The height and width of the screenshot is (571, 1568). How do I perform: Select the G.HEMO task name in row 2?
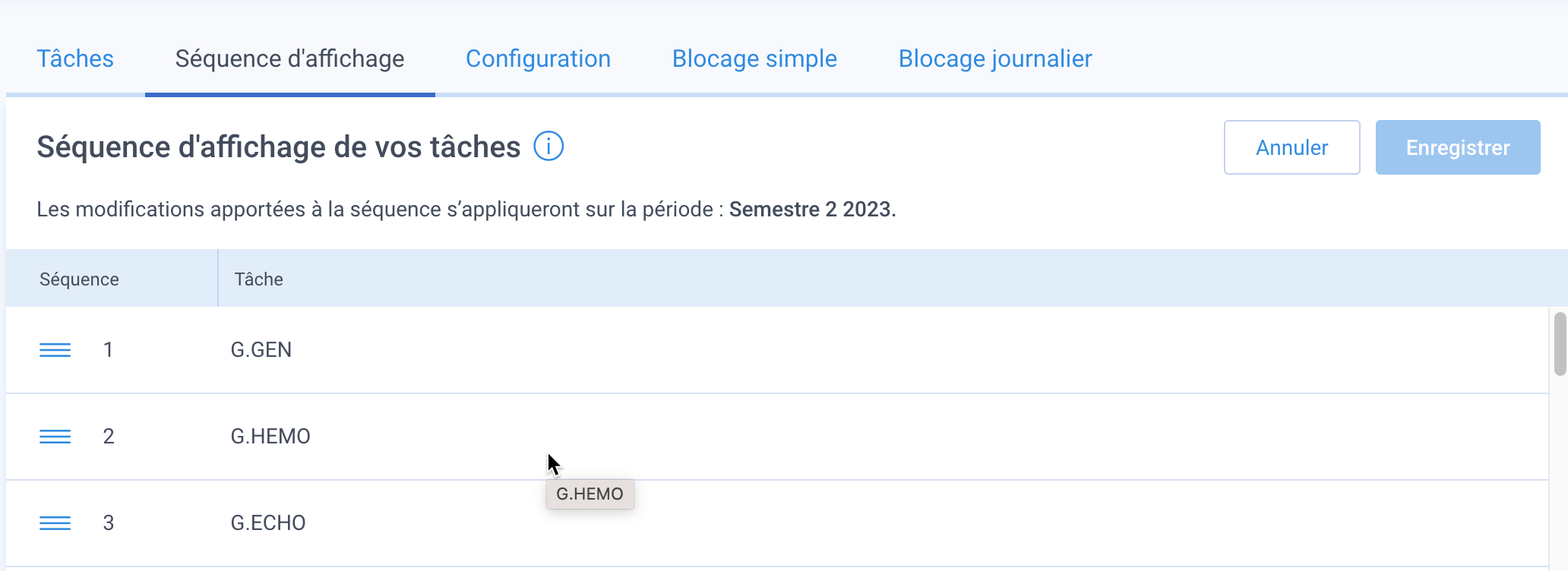coord(270,437)
